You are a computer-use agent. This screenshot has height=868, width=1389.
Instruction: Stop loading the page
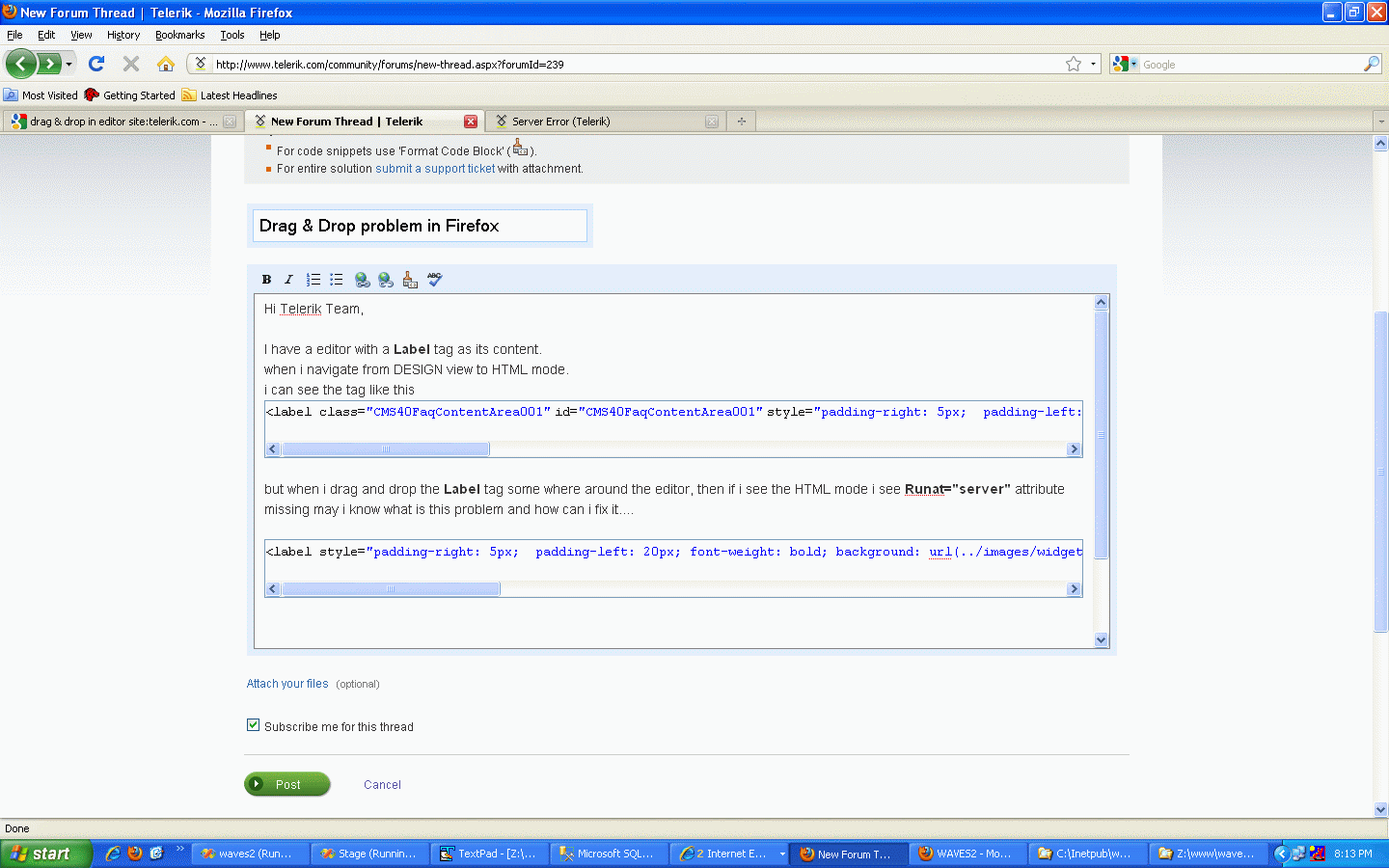pos(131,64)
